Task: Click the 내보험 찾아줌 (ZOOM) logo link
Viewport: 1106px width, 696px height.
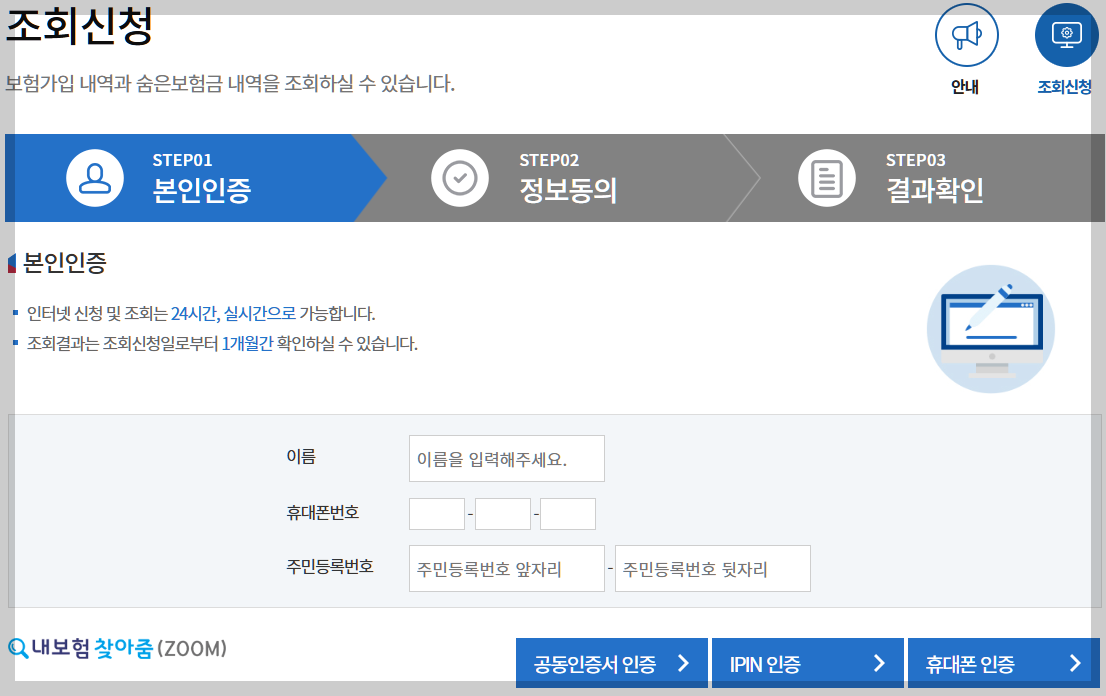Action: (115, 648)
